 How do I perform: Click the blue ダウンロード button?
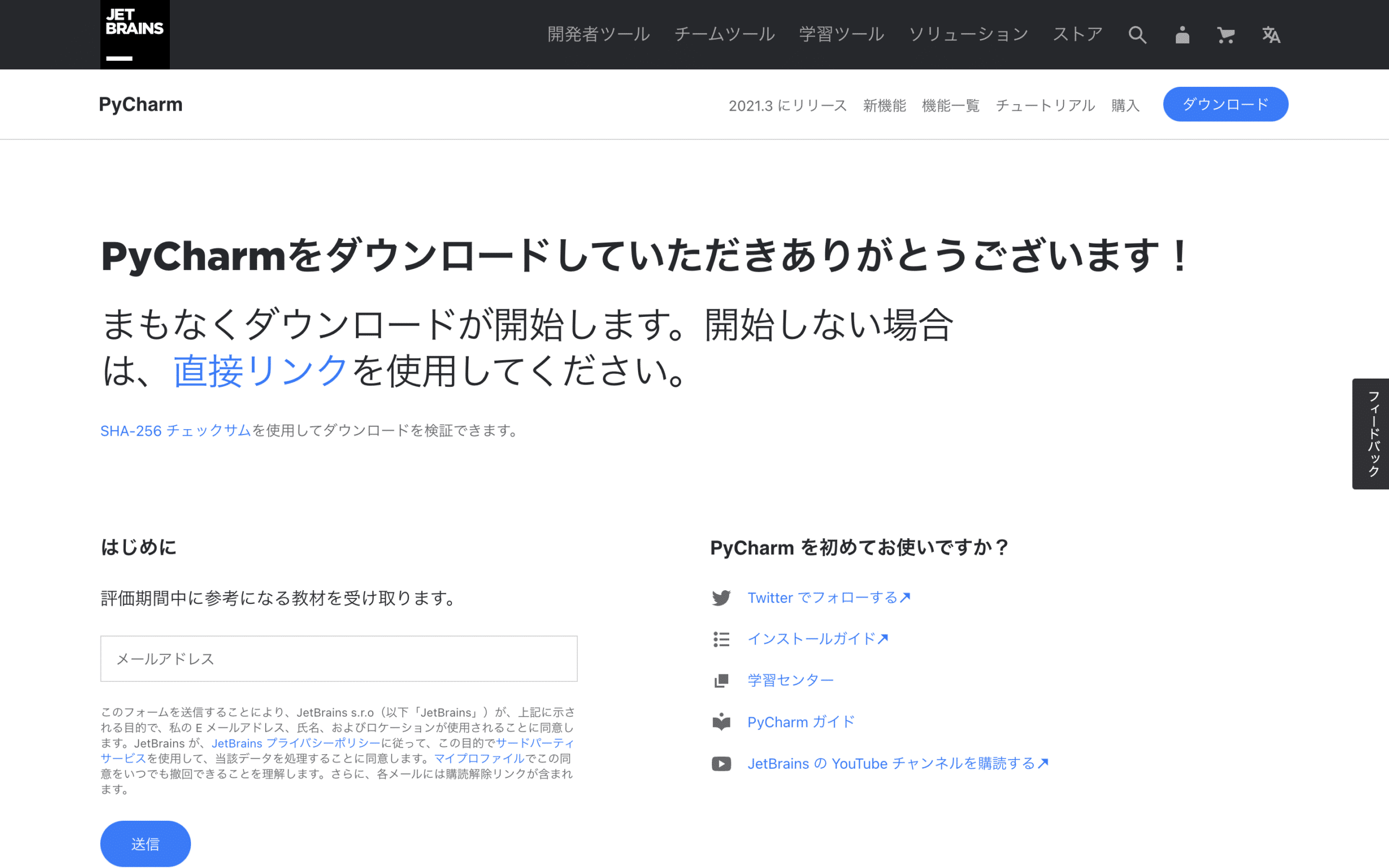tap(1226, 104)
